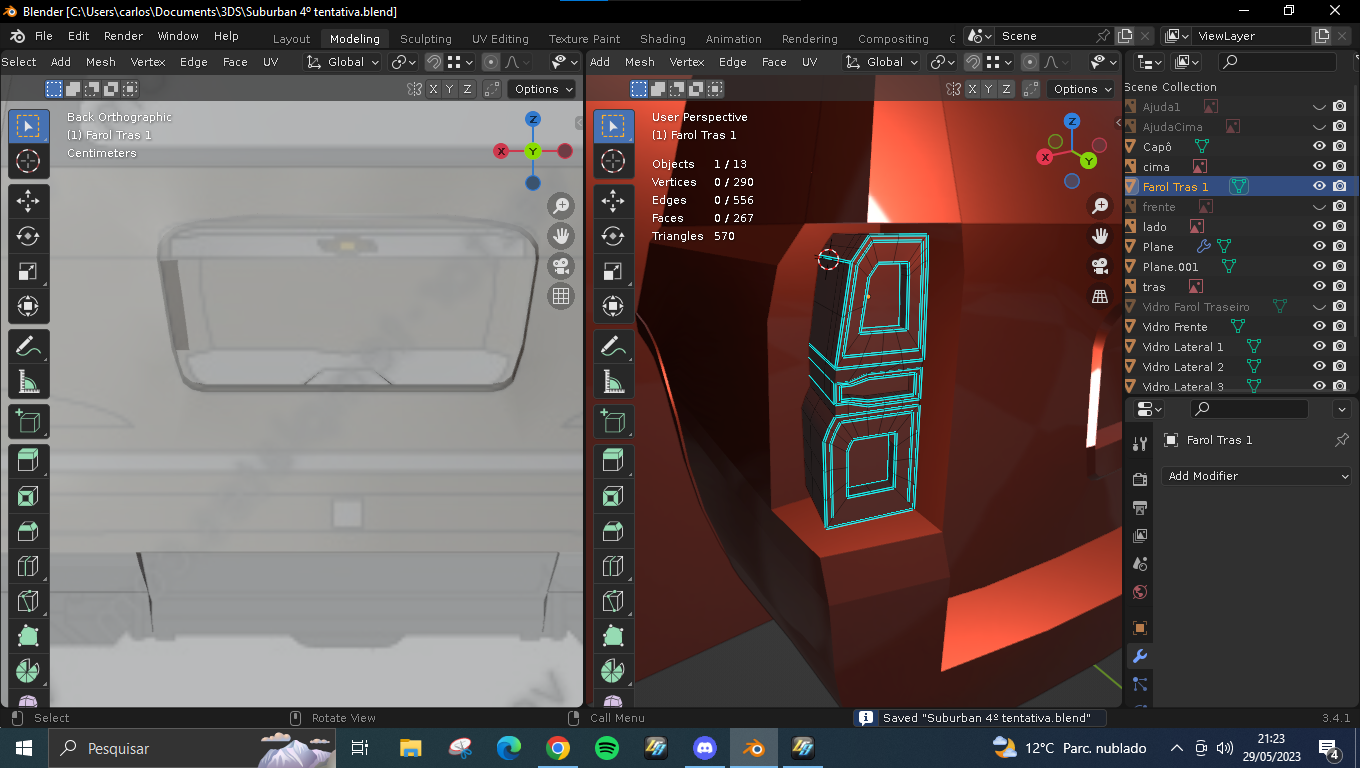Viewport: 1360px width, 768px height.
Task: Select the Rotate tool in the Back Orthographic viewport
Action: pos(28,236)
